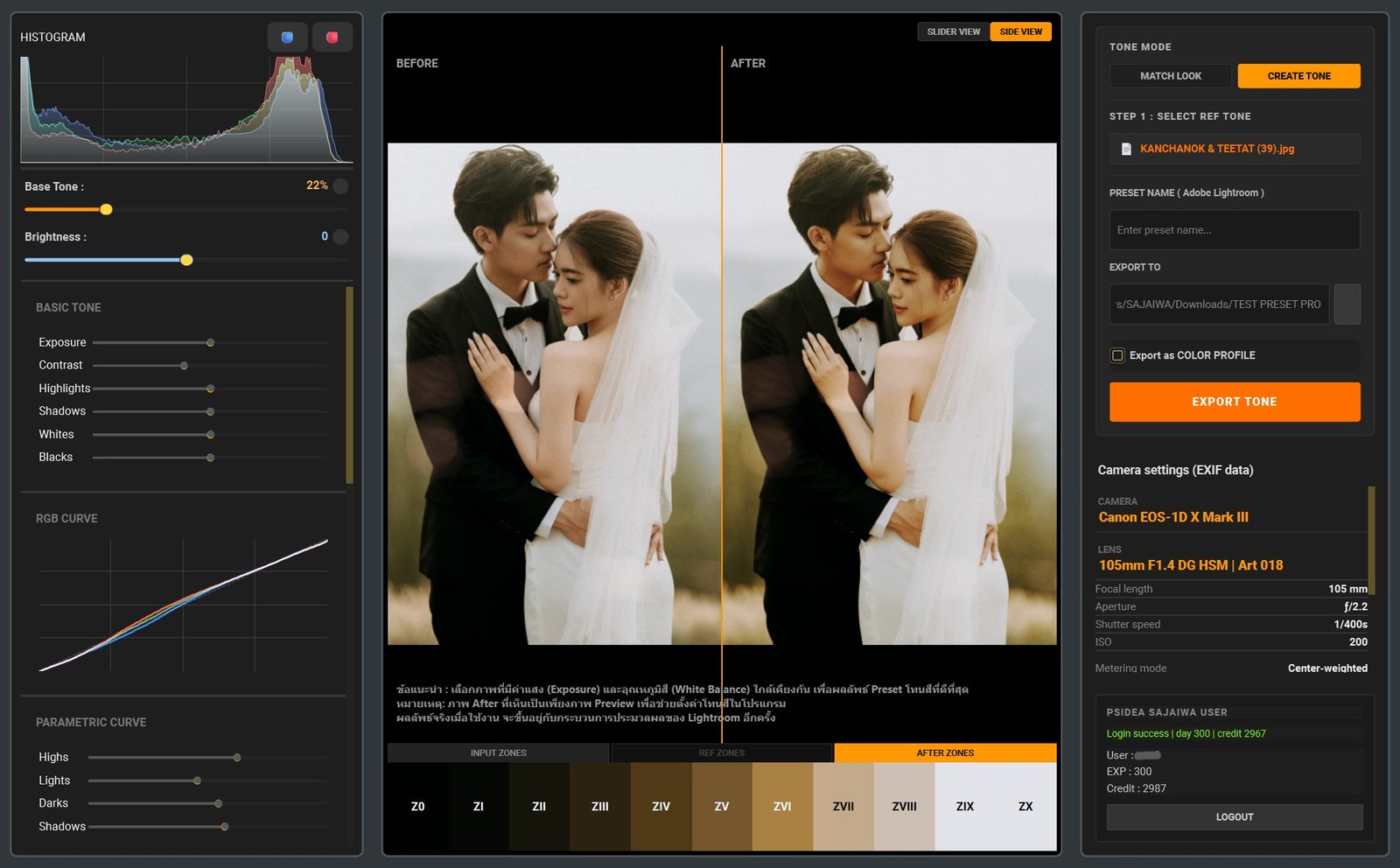
Task: Open the browse box next to the export path
Action: 1347,304
